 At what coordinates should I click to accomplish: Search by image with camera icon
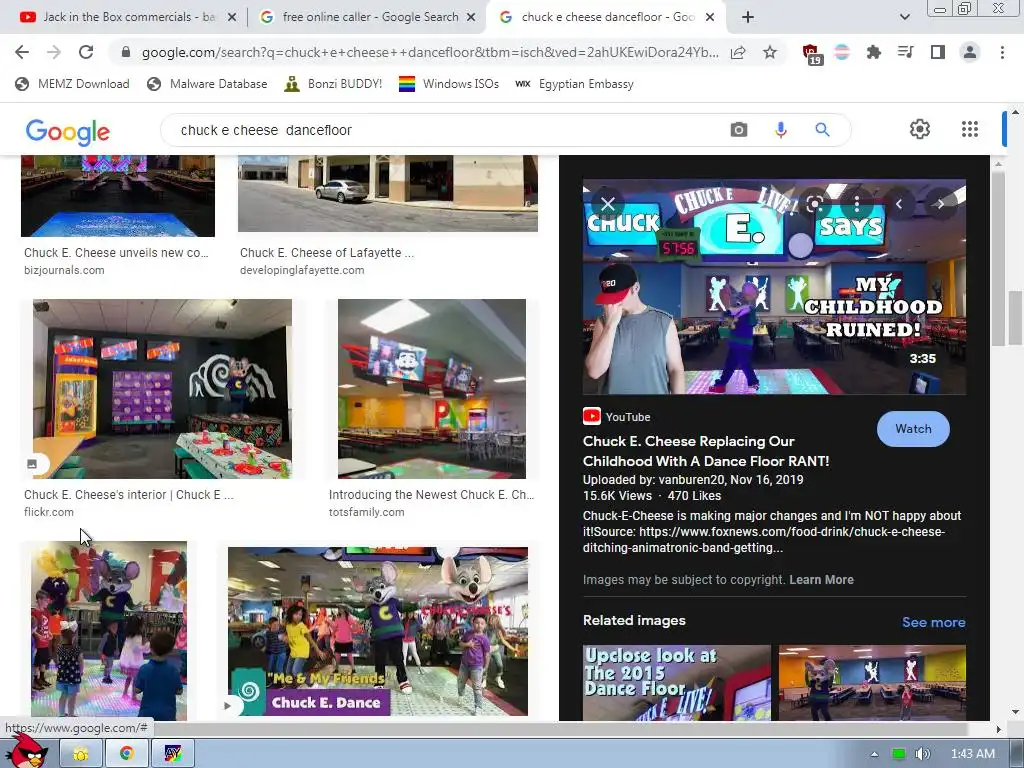point(739,130)
